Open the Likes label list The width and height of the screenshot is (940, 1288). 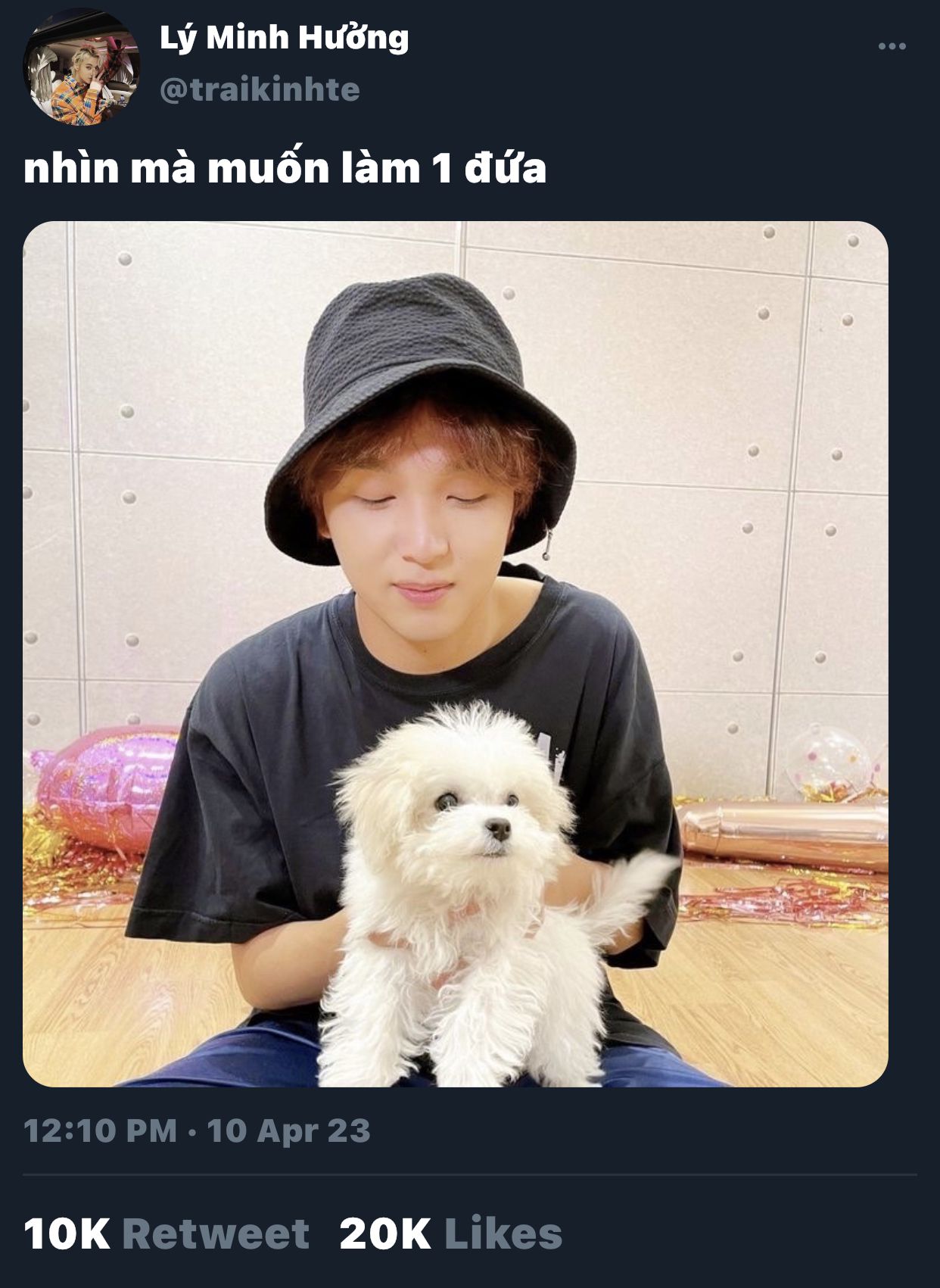pyautogui.click(x=503, y=1234)
